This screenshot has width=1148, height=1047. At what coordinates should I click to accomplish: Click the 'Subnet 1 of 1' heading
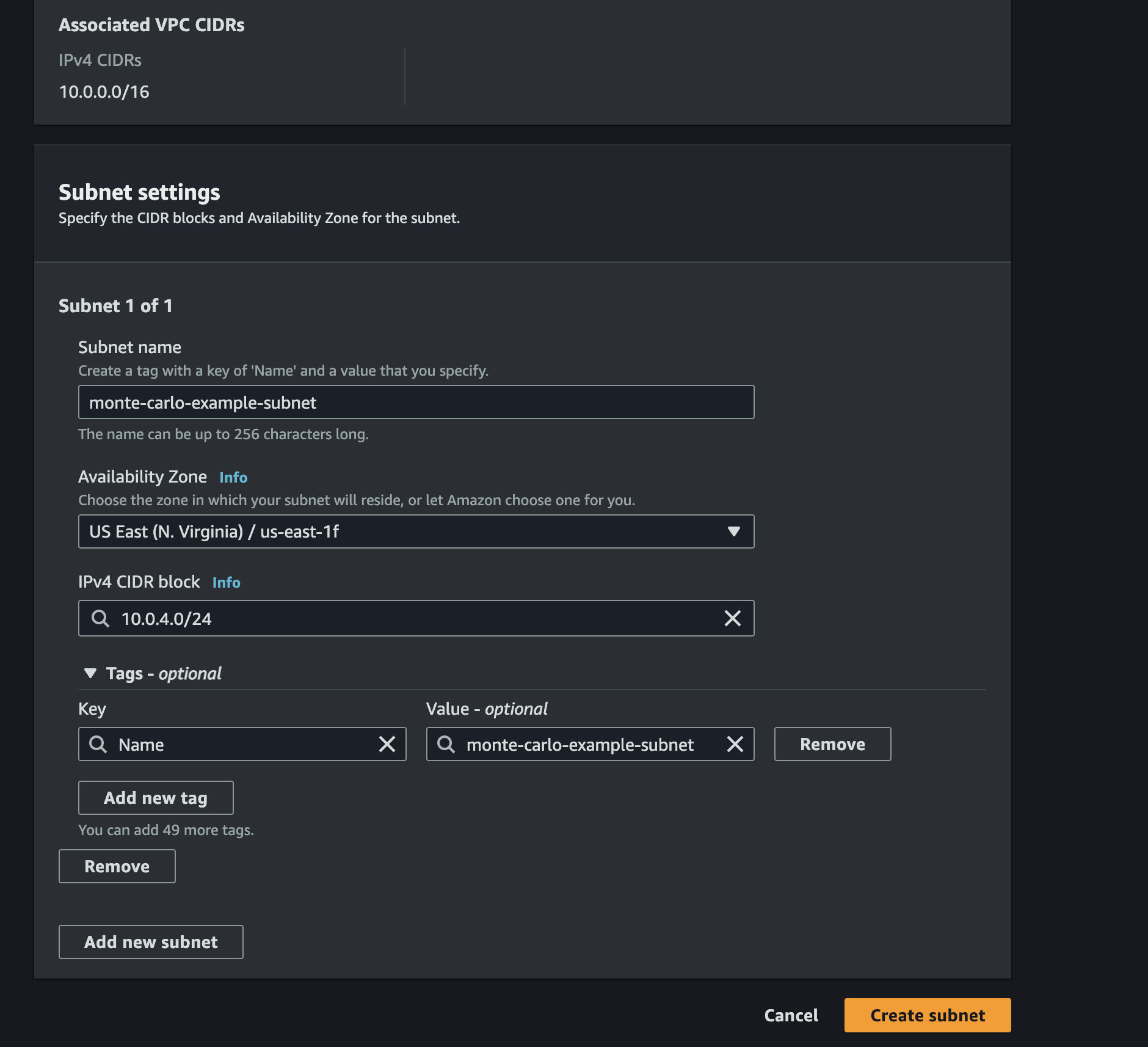[115, 305]
